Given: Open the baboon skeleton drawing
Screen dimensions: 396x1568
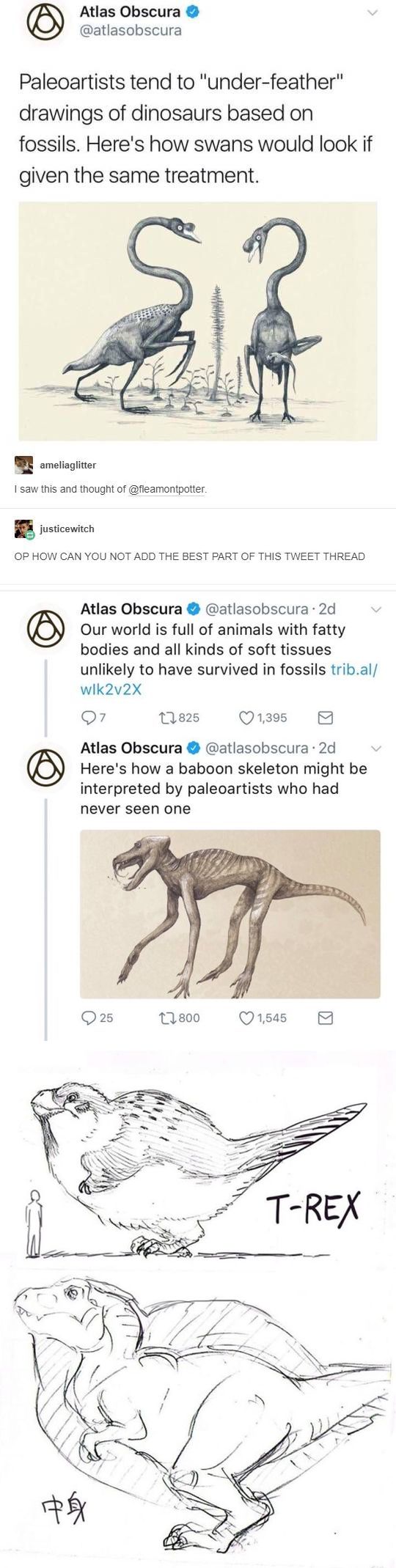Looking at the screenshot, I should pos(230,913).
